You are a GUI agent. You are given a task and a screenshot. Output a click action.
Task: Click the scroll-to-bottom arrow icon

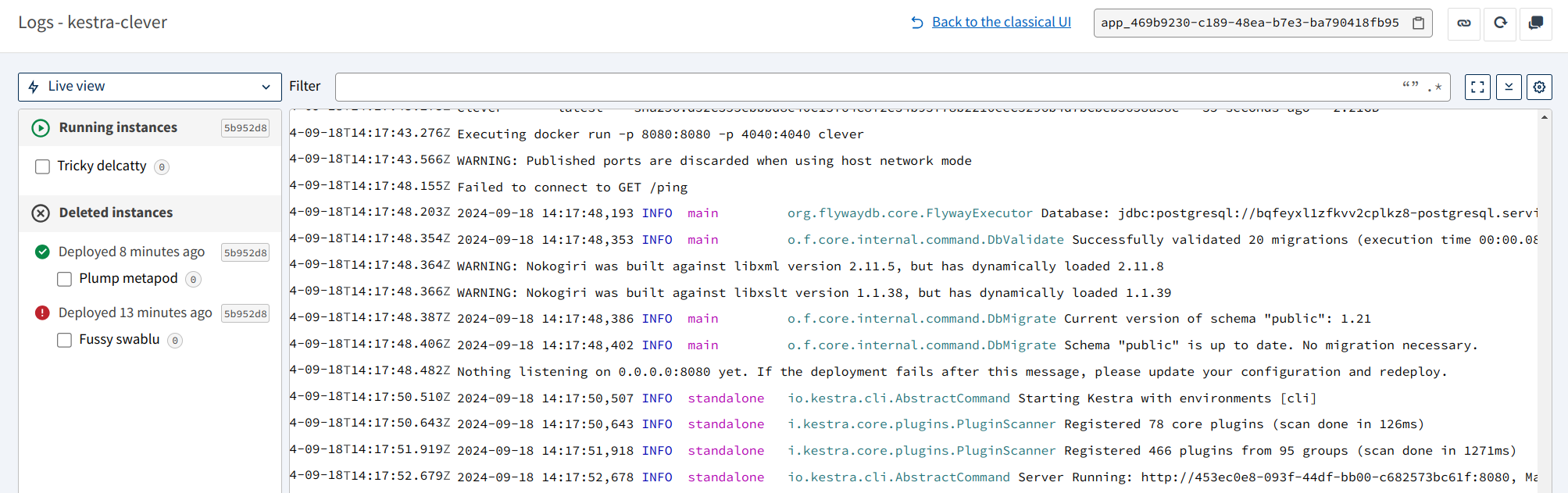pos(1509,87)
